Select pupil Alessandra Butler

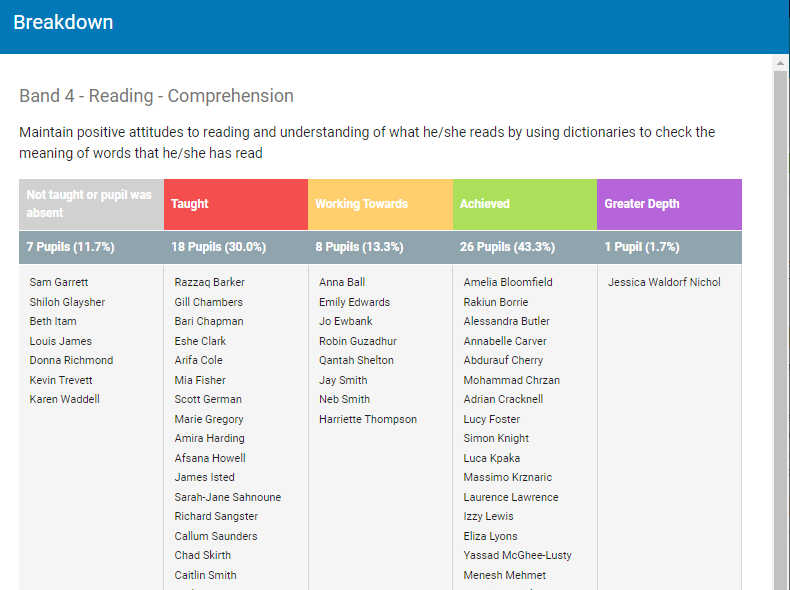tap(506, 321)
